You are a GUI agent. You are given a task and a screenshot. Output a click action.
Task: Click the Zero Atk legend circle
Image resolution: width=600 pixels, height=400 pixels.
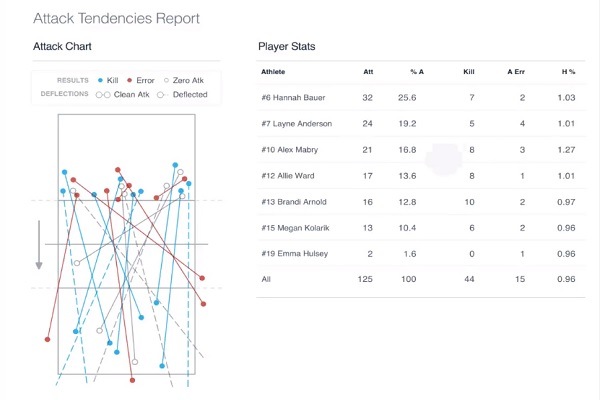(166, 79)
